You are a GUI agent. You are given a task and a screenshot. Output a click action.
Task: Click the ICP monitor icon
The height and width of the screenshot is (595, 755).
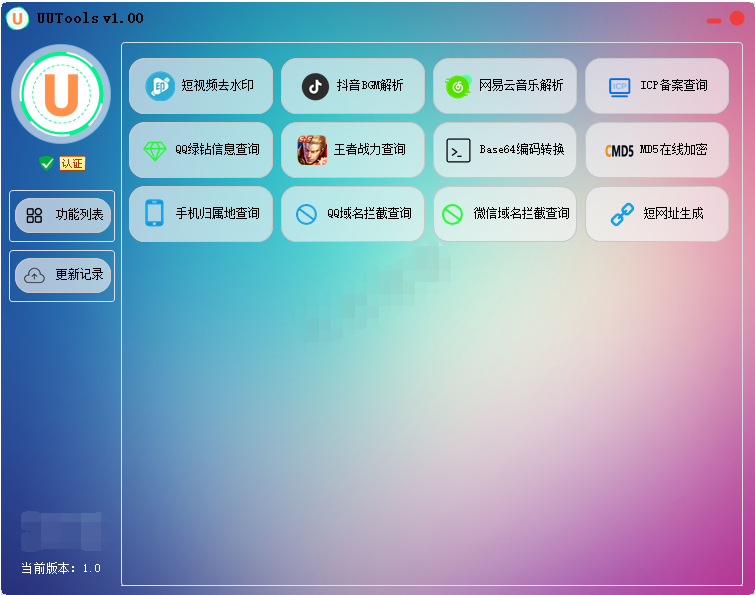click(x=619, y=87)
